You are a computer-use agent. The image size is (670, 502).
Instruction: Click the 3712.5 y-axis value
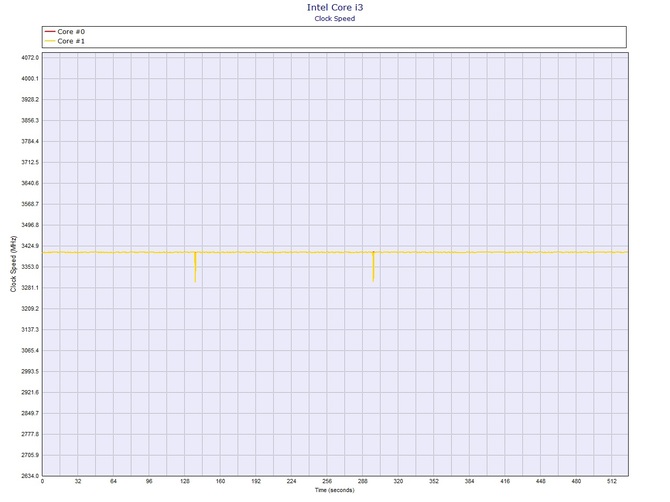tap(30, 162)
